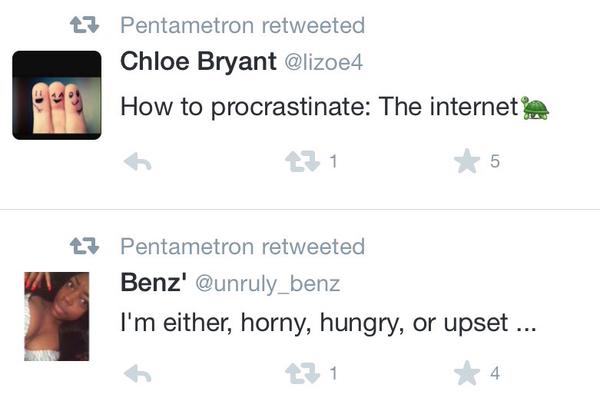
Task: Open Benz' profile photo
Action: point(56,316)
